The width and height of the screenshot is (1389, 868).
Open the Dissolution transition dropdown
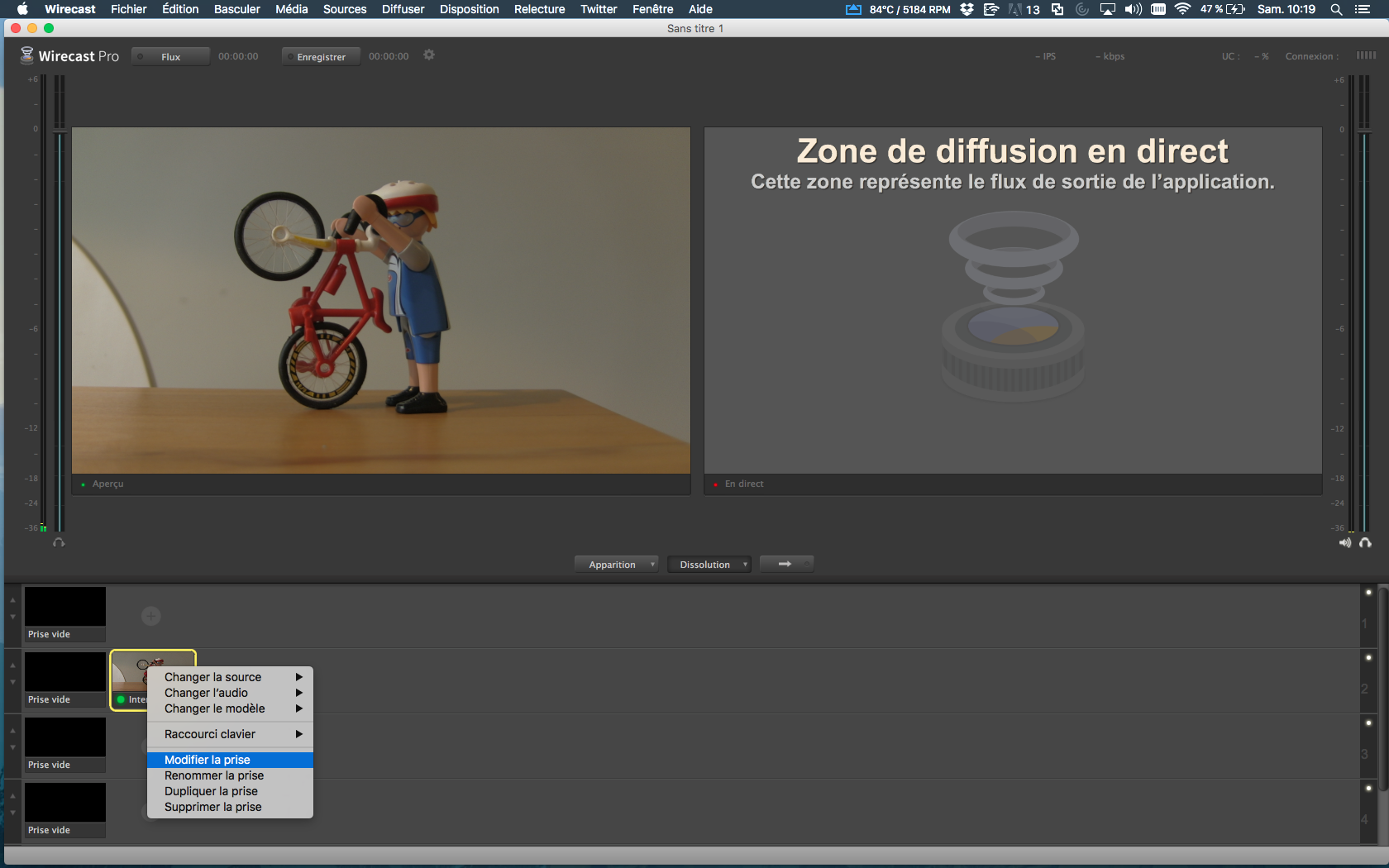coord(709,565)
